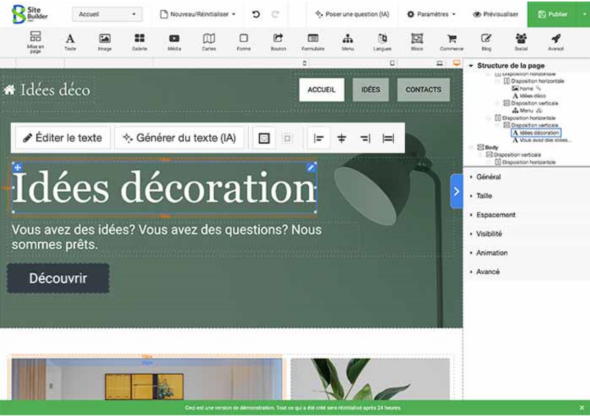Select the Bouton tool

[x=278, y=42]
